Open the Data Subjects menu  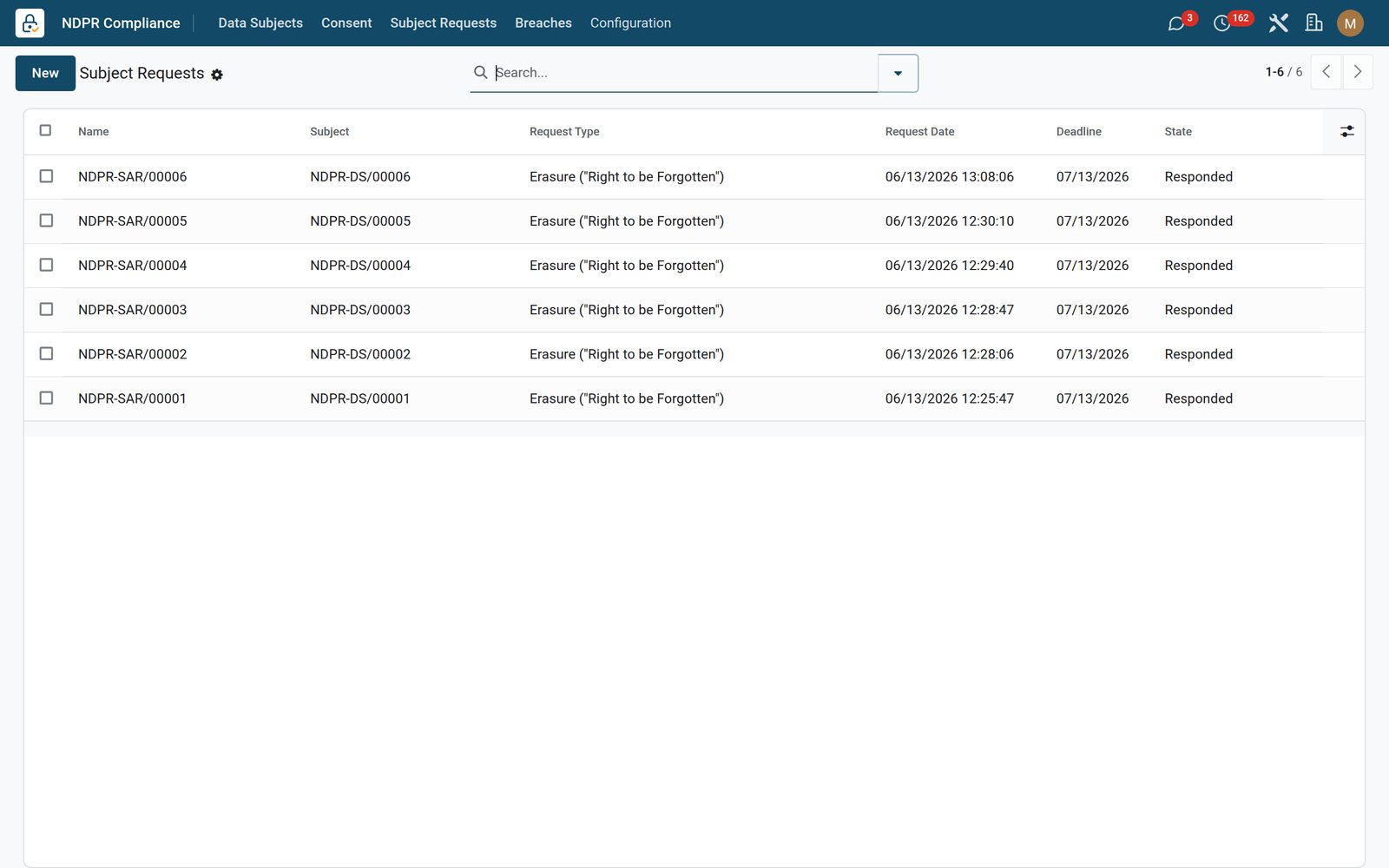coord(260,23)
